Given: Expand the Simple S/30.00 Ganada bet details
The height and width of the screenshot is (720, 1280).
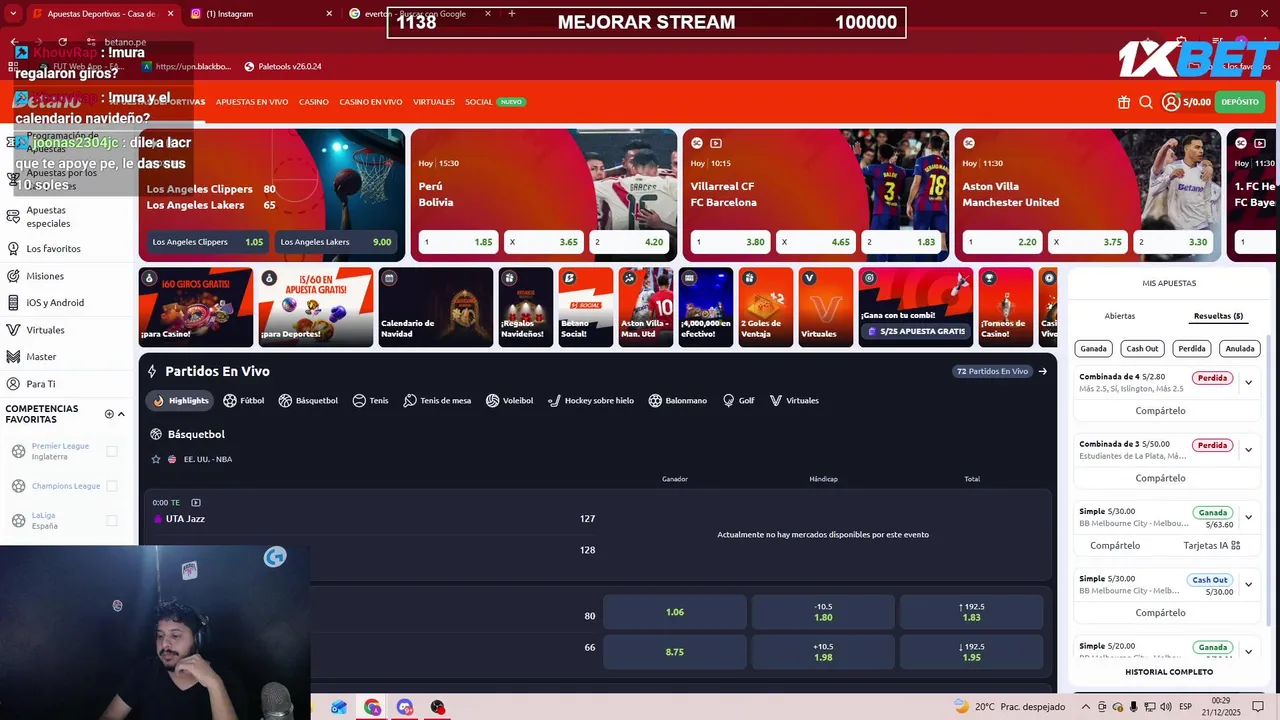Looking at the screenshot, I should pos(1248,518).
